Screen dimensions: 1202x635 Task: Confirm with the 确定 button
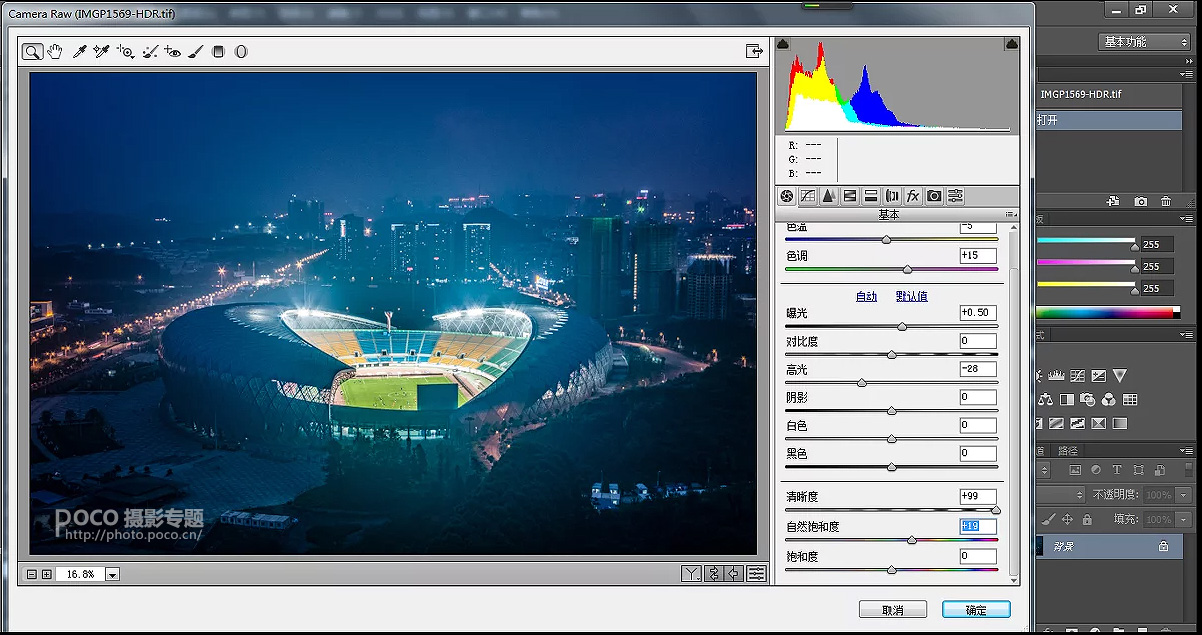(x=976, y=610)
